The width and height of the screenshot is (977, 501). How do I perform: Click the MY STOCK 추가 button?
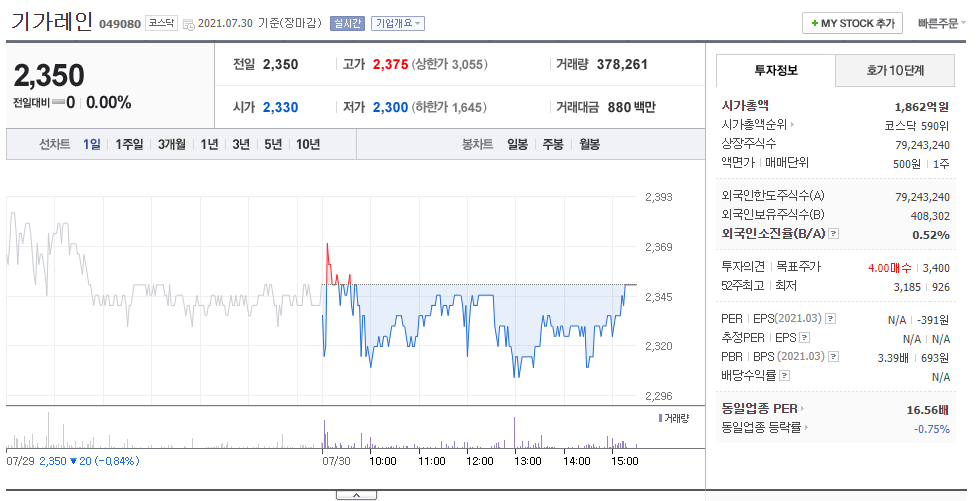pyautogui.click(x=852, y=24)
